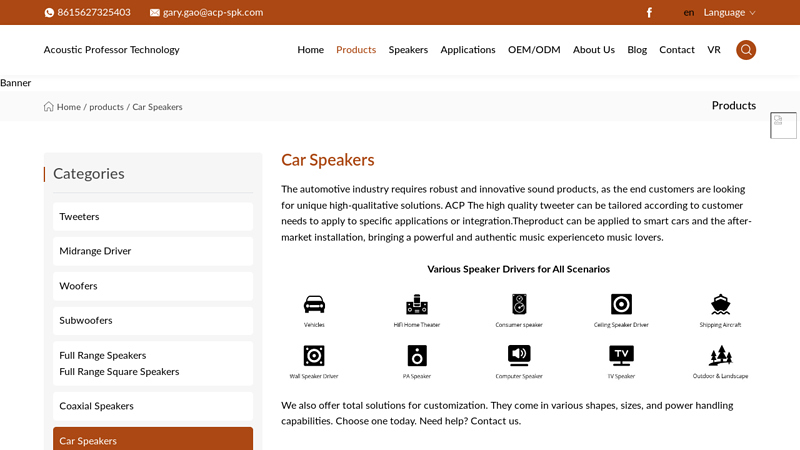Click the Vehicles label text
The width and height of the screenshot is (800, 450).
tap(314, 324)
